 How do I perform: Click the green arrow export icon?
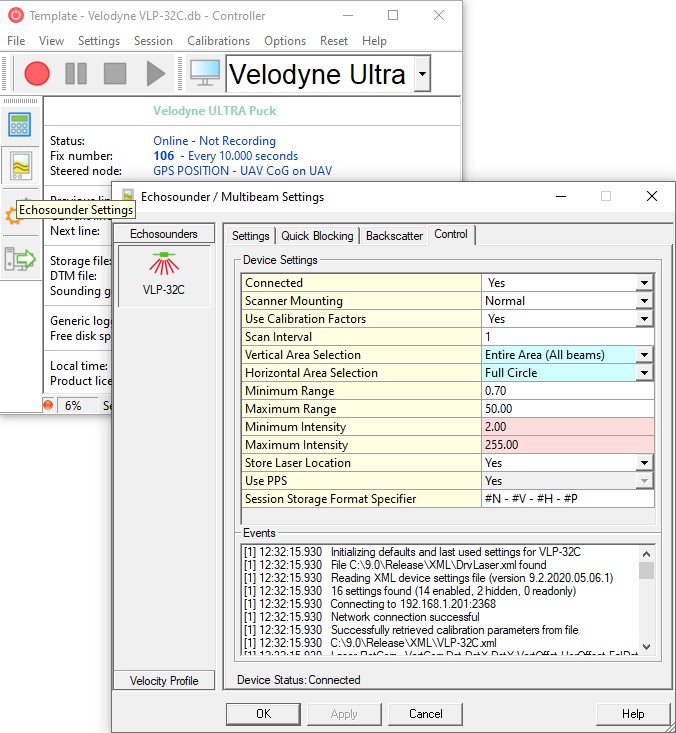tap(20, 259)
